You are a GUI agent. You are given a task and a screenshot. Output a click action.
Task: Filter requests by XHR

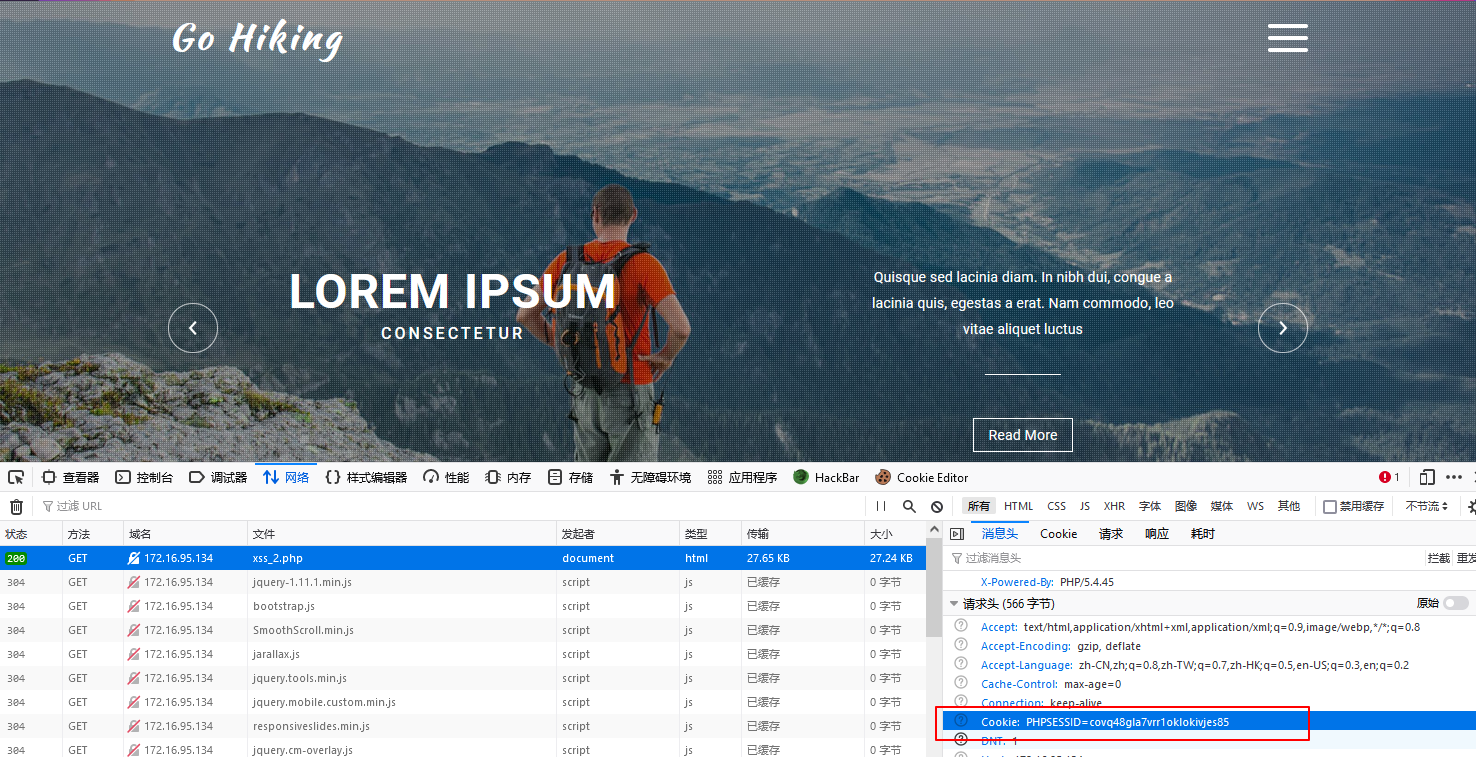click(1114, 507)
